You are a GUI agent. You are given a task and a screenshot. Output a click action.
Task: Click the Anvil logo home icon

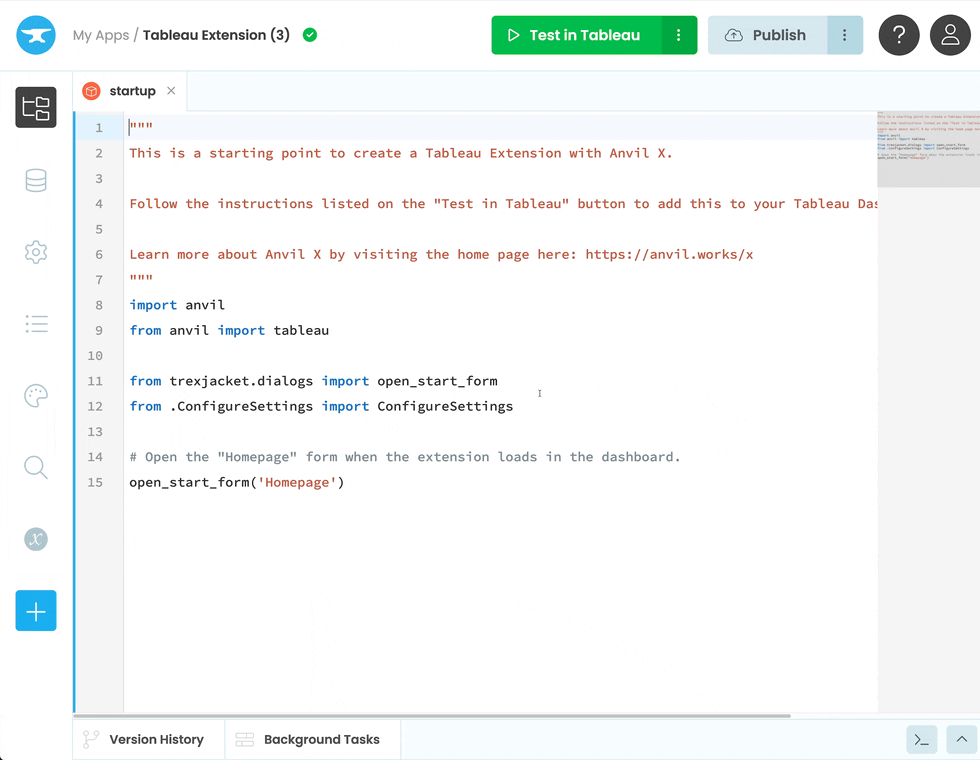[x=36, y=35]
